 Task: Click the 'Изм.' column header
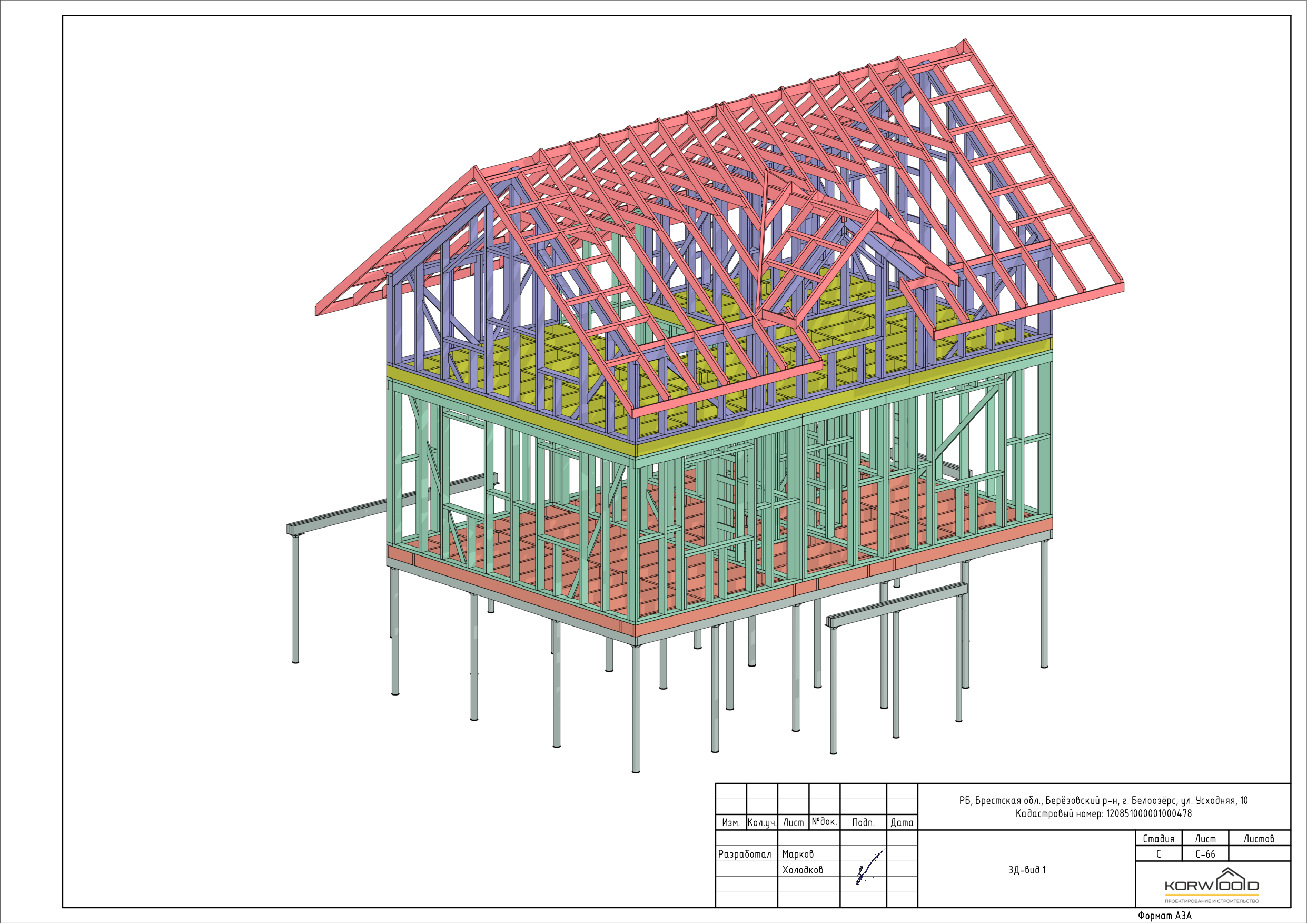coord(731,823)
